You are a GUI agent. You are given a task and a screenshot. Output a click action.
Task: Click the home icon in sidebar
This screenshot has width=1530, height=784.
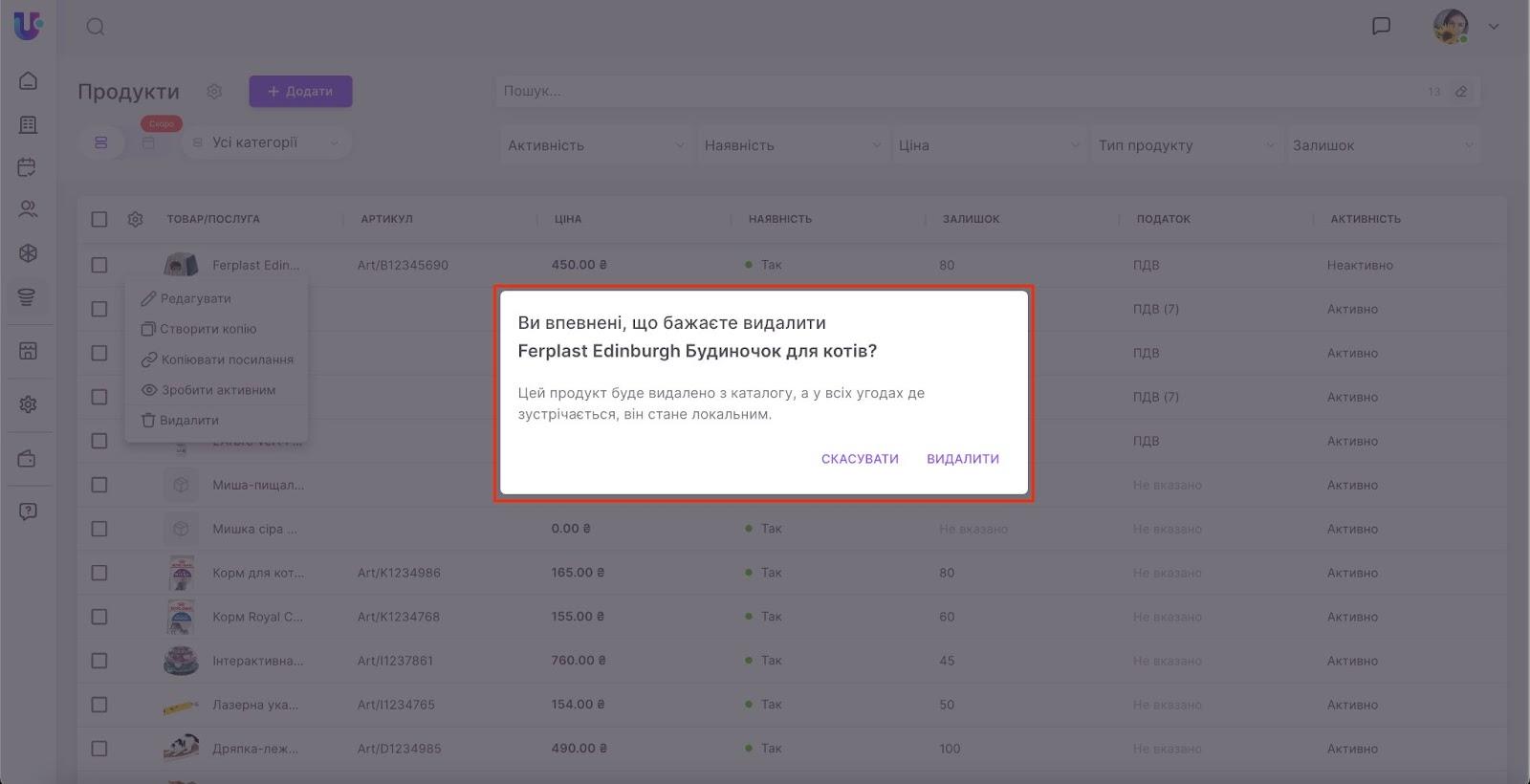(x=28, y=80)
